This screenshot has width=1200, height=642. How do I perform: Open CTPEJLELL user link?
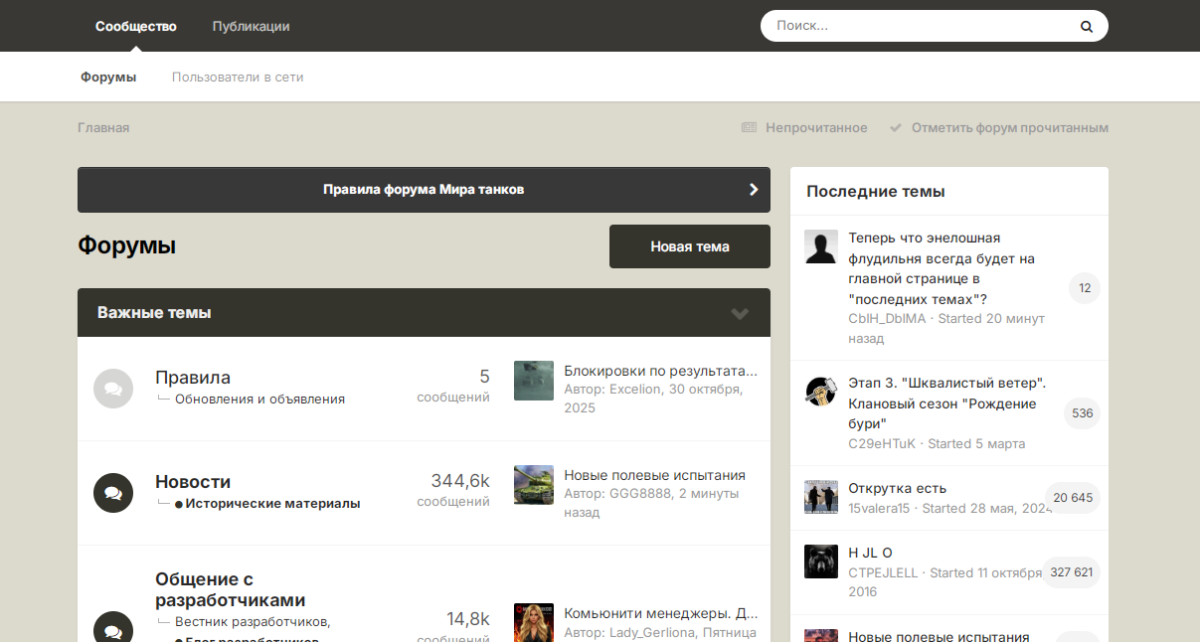coord(883,572)
